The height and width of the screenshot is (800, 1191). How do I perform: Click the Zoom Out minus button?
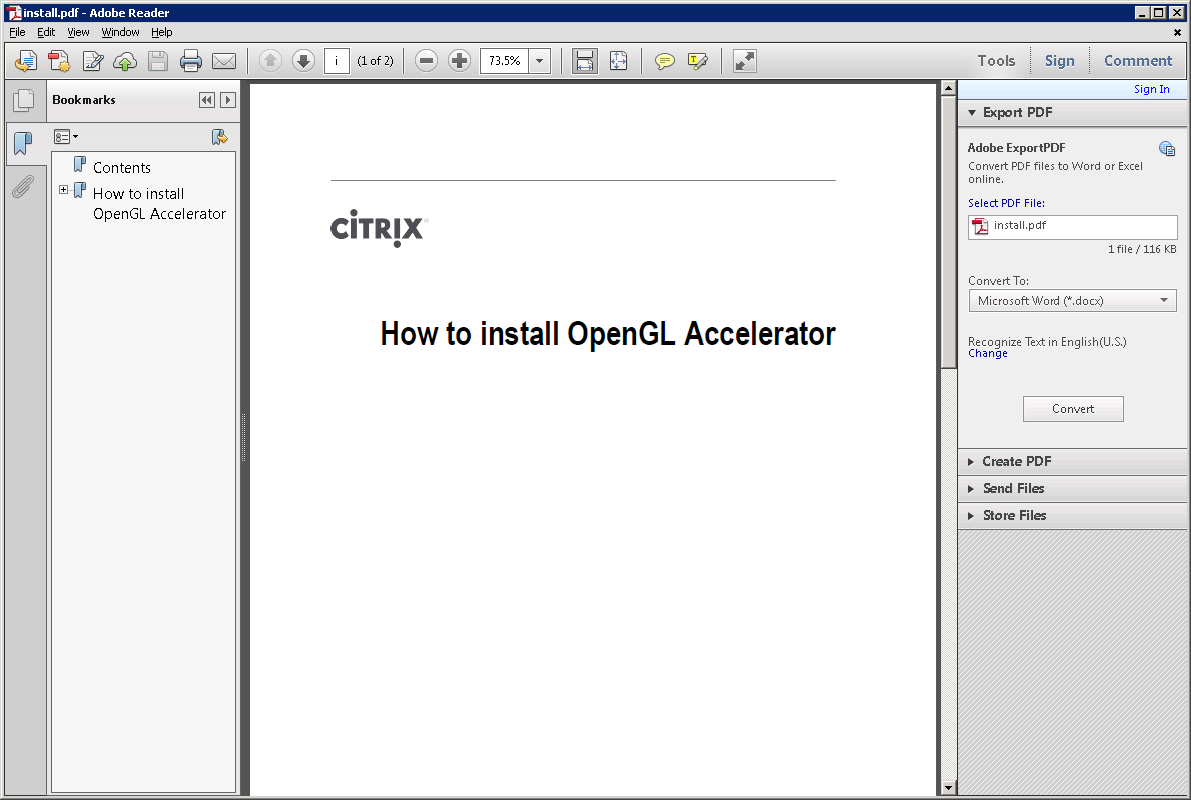point(426,61)
